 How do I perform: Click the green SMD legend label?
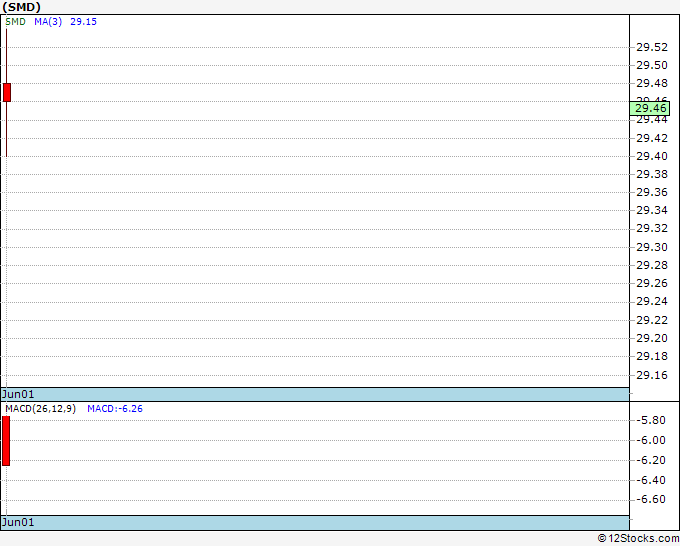[x=16, y=22]
